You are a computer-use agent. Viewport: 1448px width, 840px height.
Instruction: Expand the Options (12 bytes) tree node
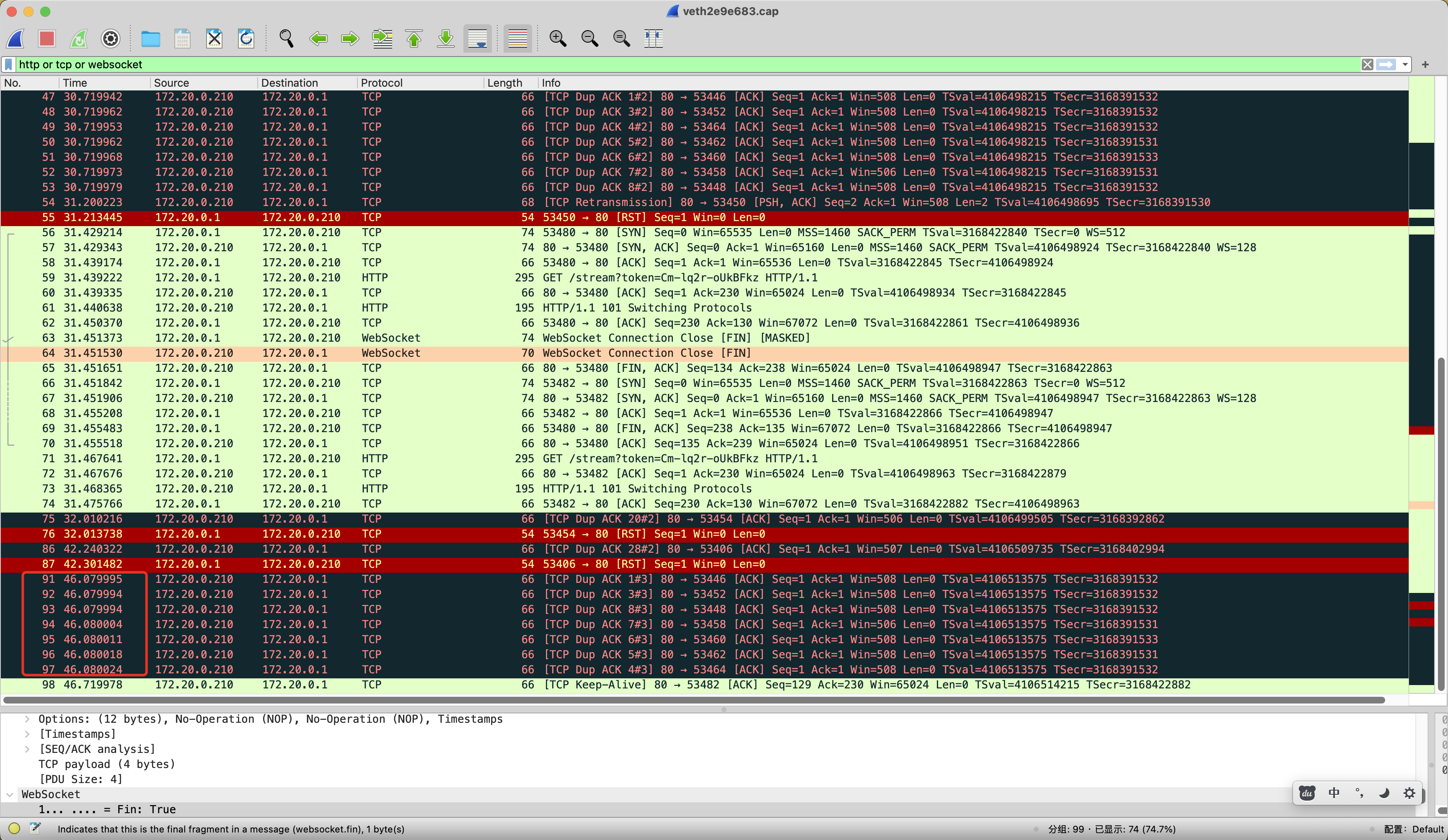click(x=27, y=719)
